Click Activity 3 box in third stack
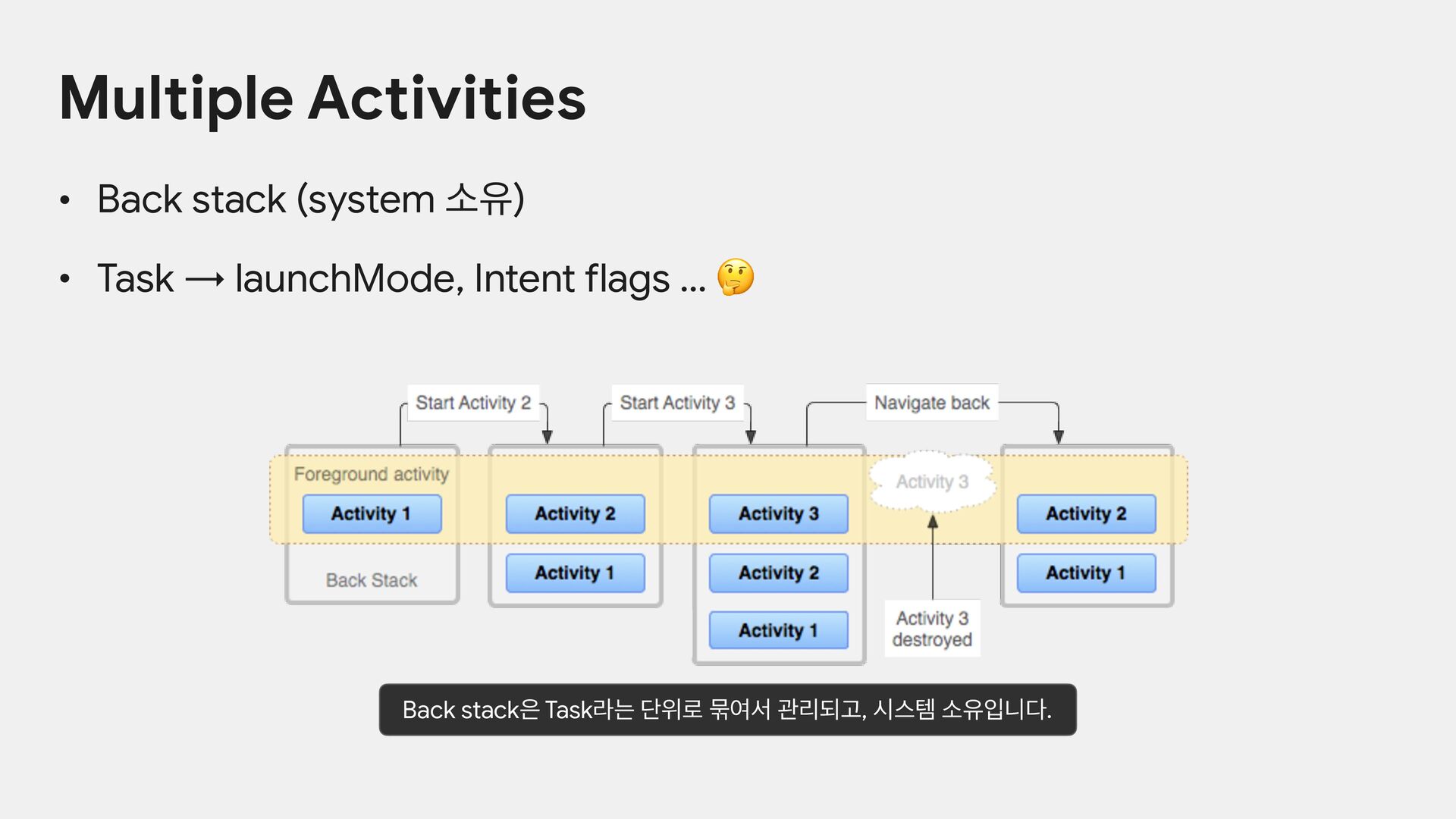 pos(778,513)
